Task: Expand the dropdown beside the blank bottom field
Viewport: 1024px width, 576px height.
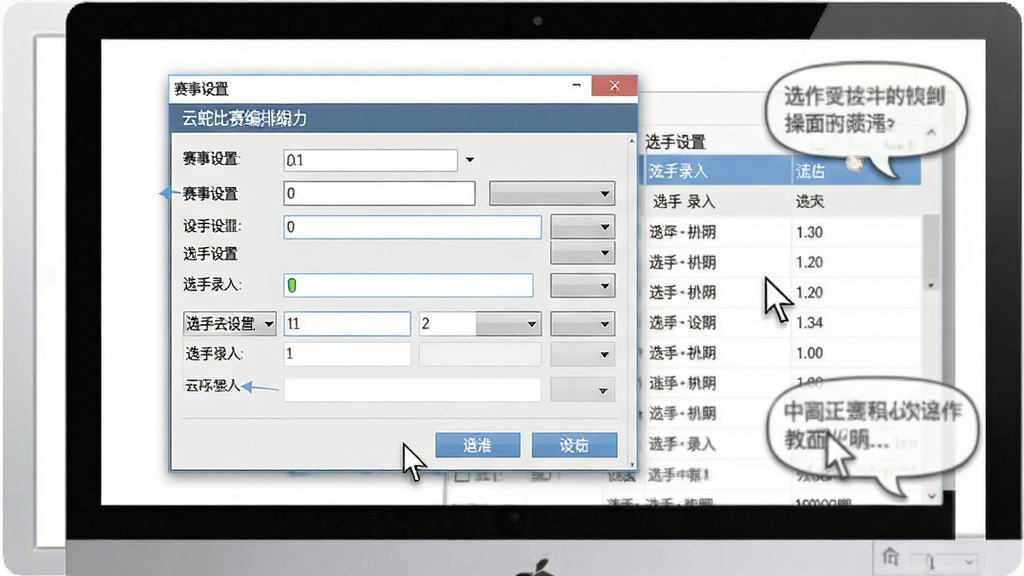Action: 582,390
